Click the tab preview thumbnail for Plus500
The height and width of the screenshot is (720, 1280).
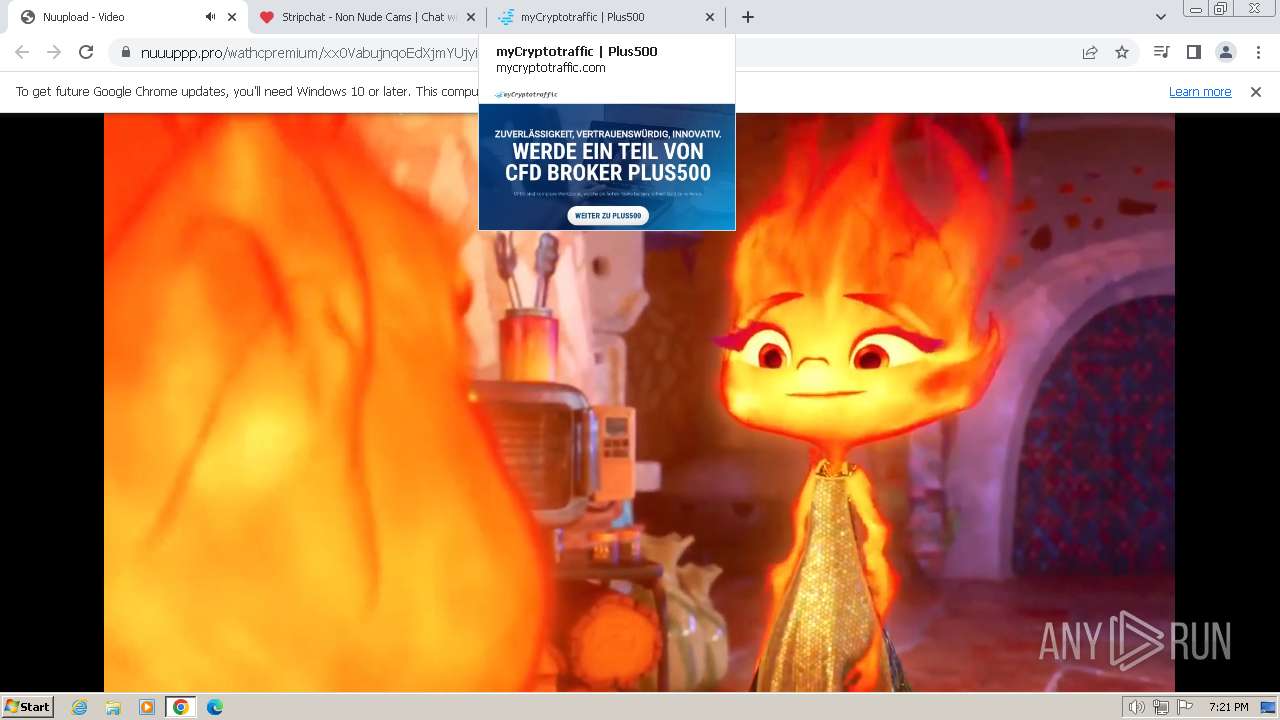(607, 158)
